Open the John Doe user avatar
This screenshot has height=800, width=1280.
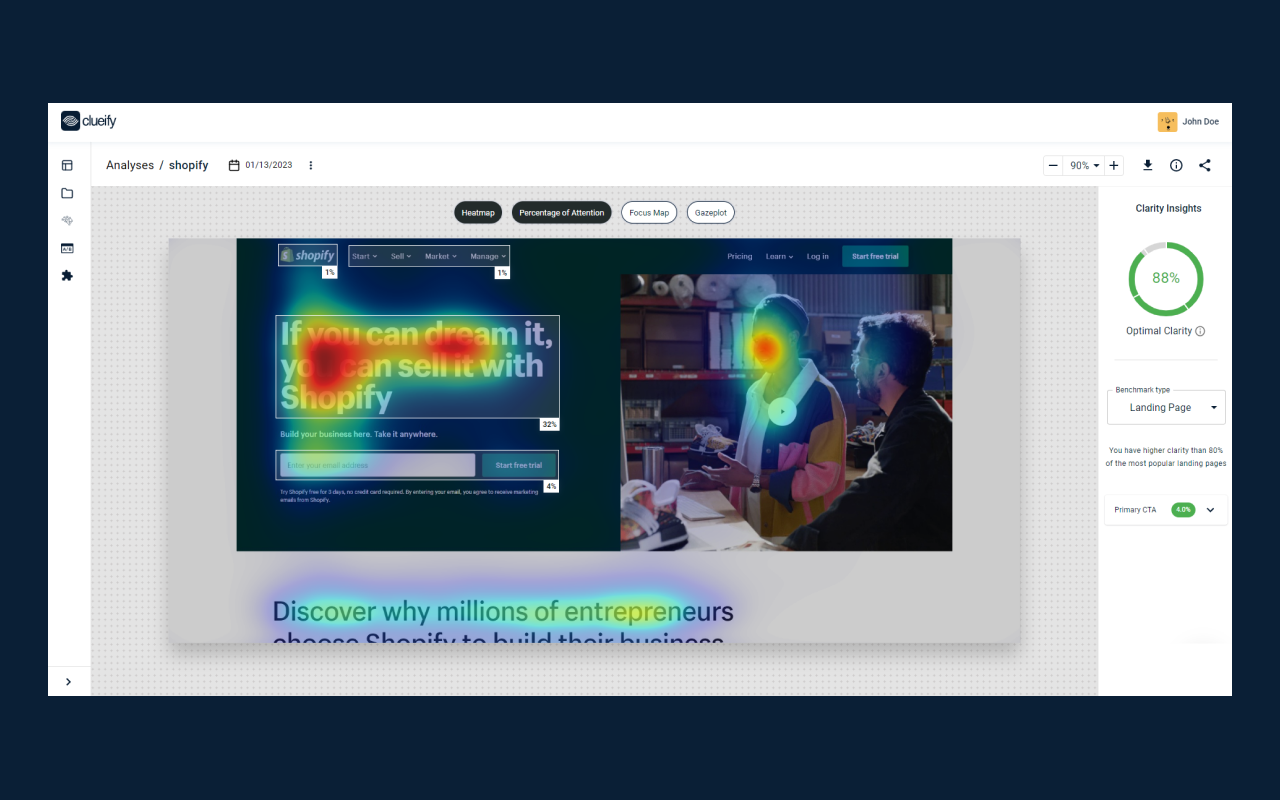1167,122
